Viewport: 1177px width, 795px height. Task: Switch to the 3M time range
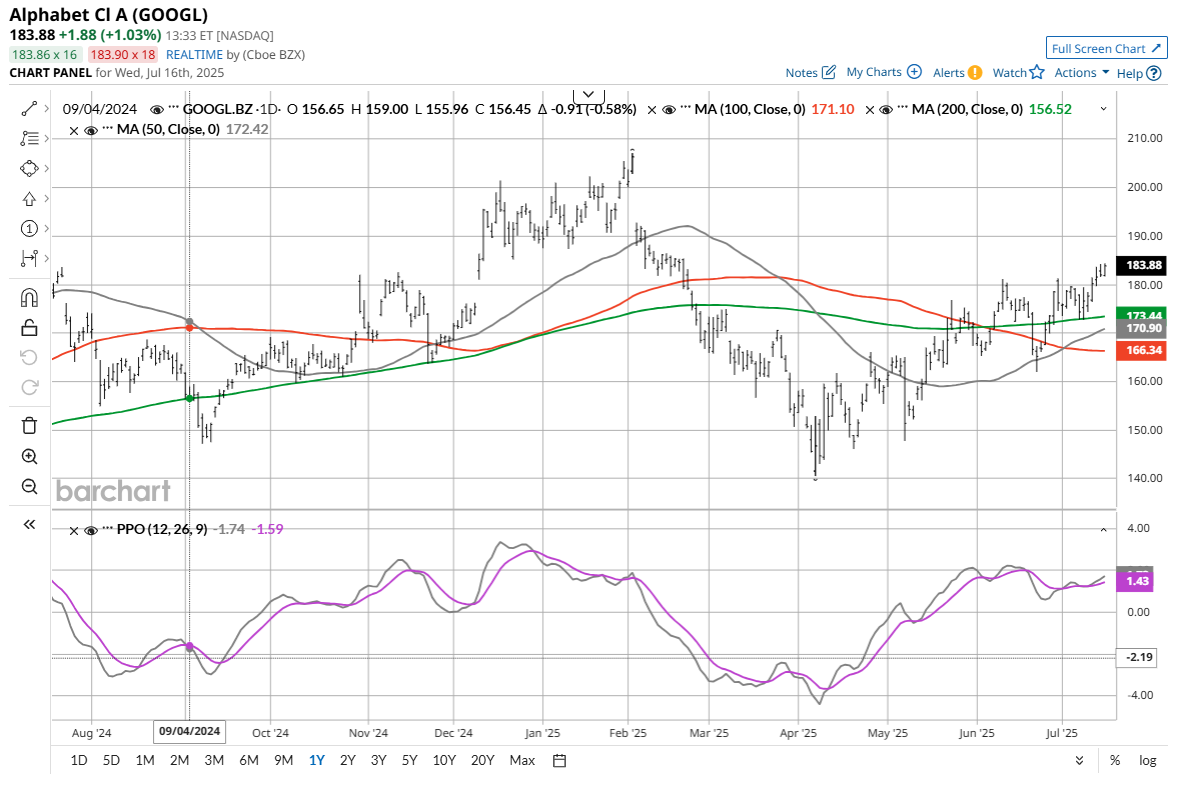coord(214,760)
